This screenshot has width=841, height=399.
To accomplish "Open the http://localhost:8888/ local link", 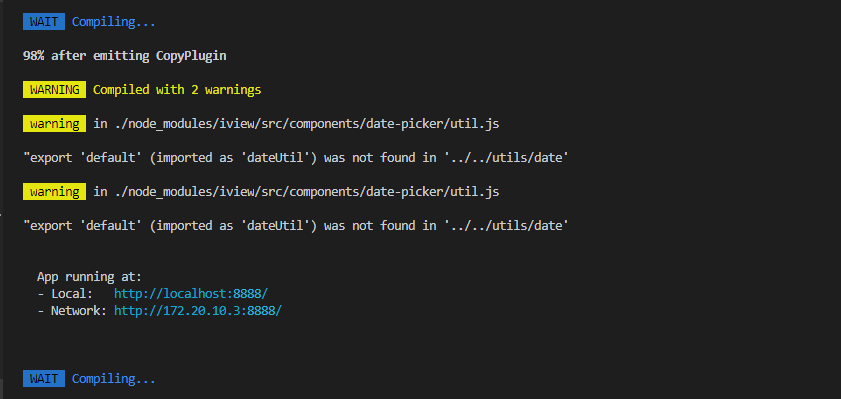I will click(190, 294).
